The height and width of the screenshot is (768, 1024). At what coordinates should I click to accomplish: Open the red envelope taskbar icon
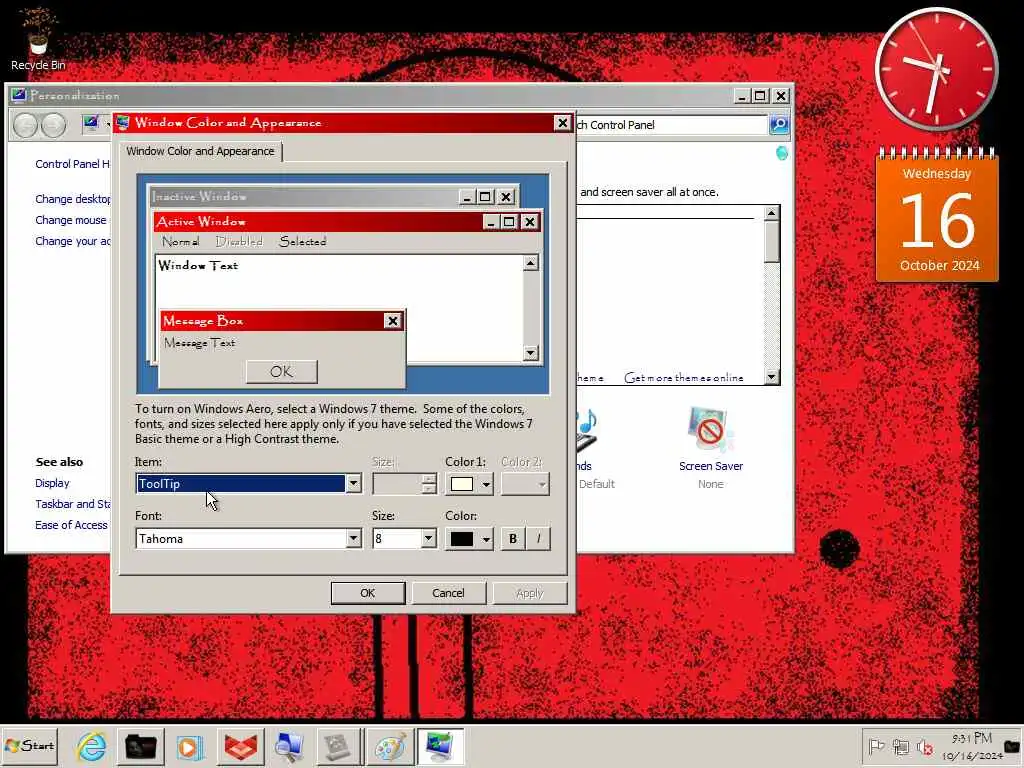point(240,746)
